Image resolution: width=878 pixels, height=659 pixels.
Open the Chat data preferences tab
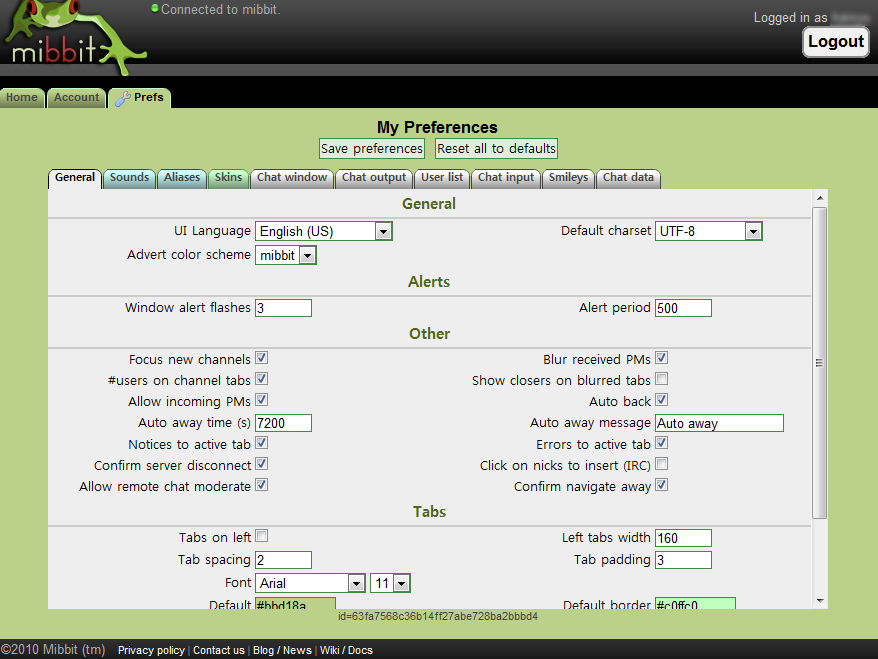tap(628, 177)
